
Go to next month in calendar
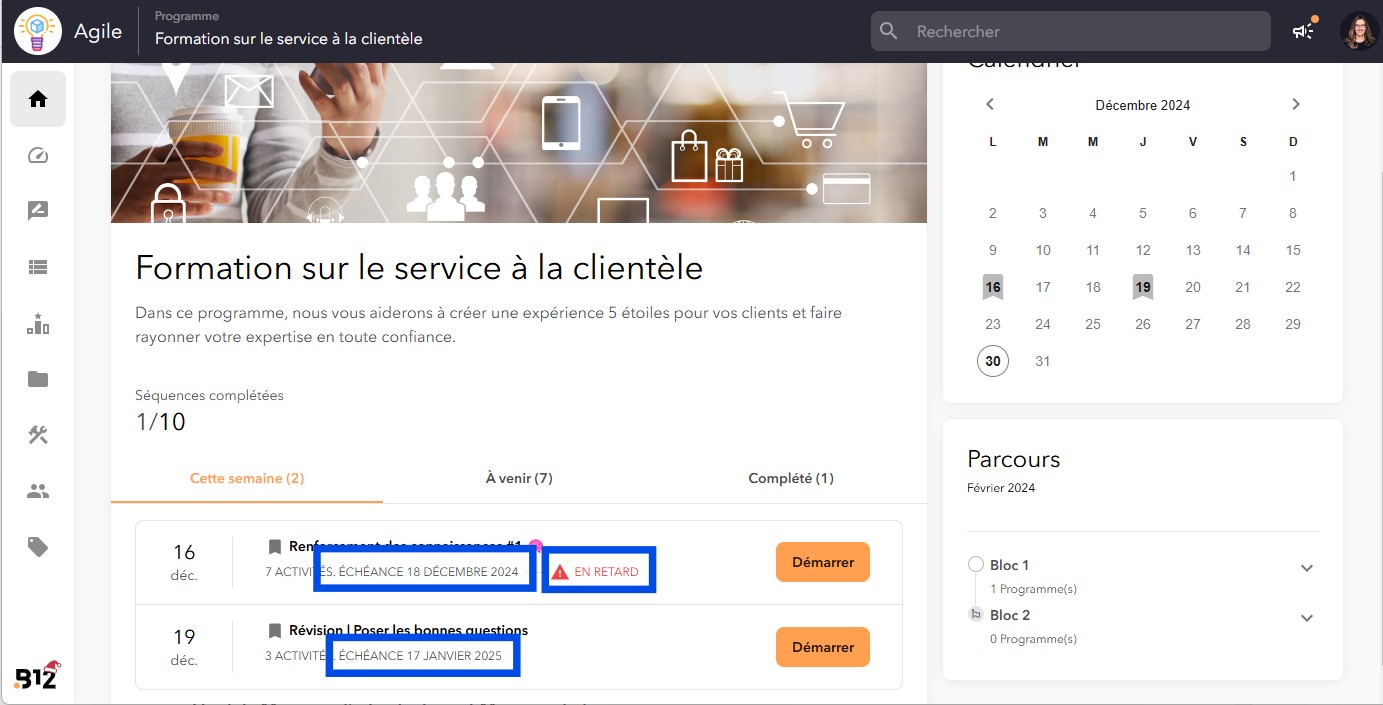click(x=1296, y=104)
